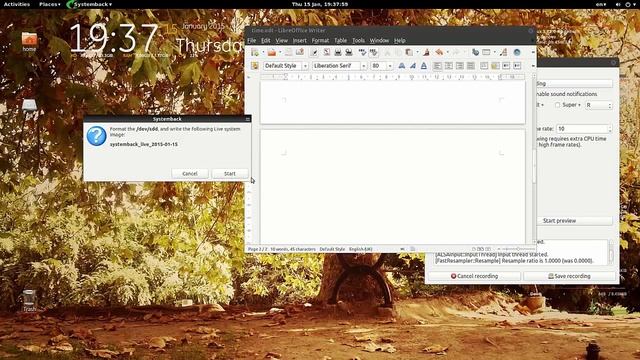Click the Save document icon in Writer
This screenshot has height=360, width=640.
point(289,52)
